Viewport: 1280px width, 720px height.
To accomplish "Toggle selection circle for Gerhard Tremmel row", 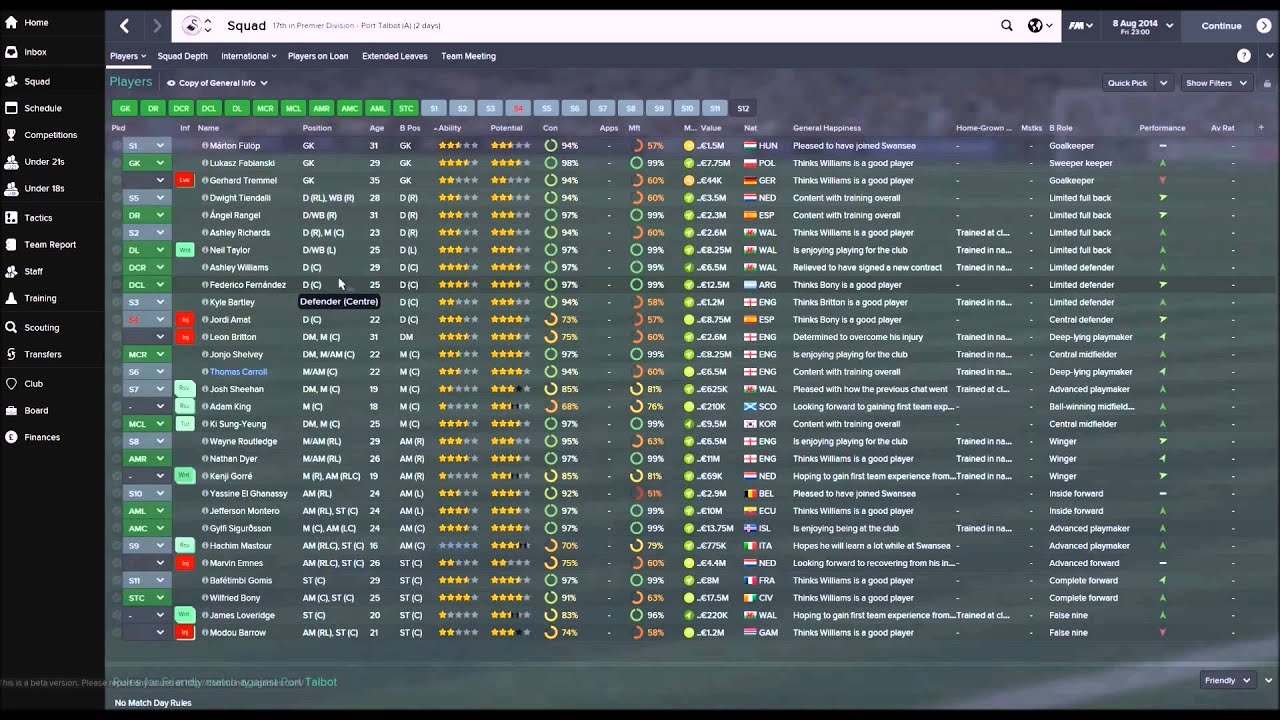I will point(117,181).
